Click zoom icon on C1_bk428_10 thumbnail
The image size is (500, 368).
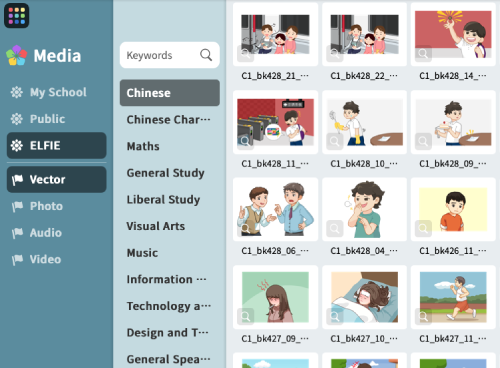click(x=334, y=141)
